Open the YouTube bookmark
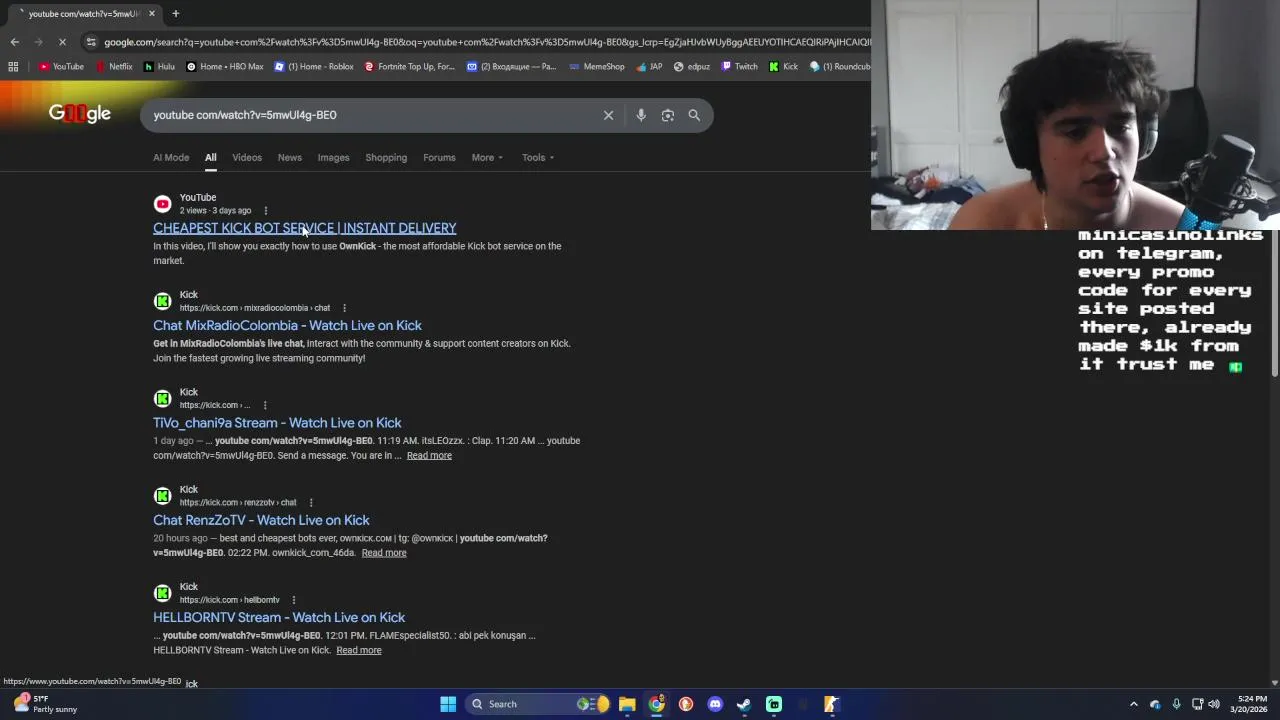This screenshot has width=1280, height=720. tap(62, 67)
